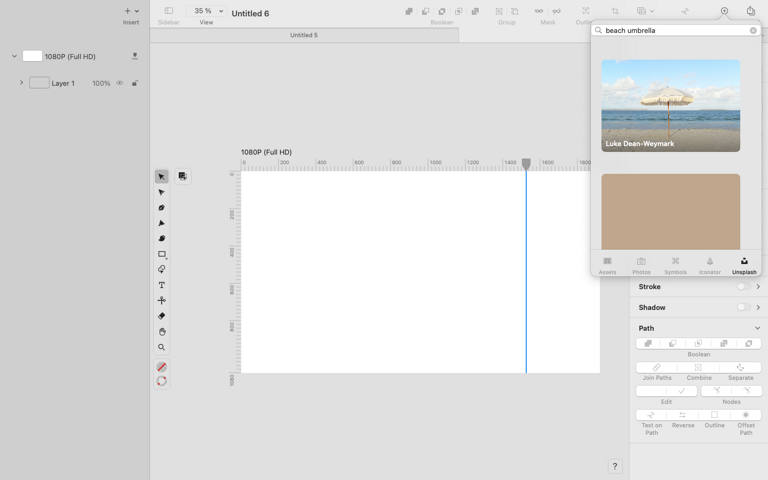Click the Outline icon in Path panel
Screen dimensions: 768x480
(714, 415)
